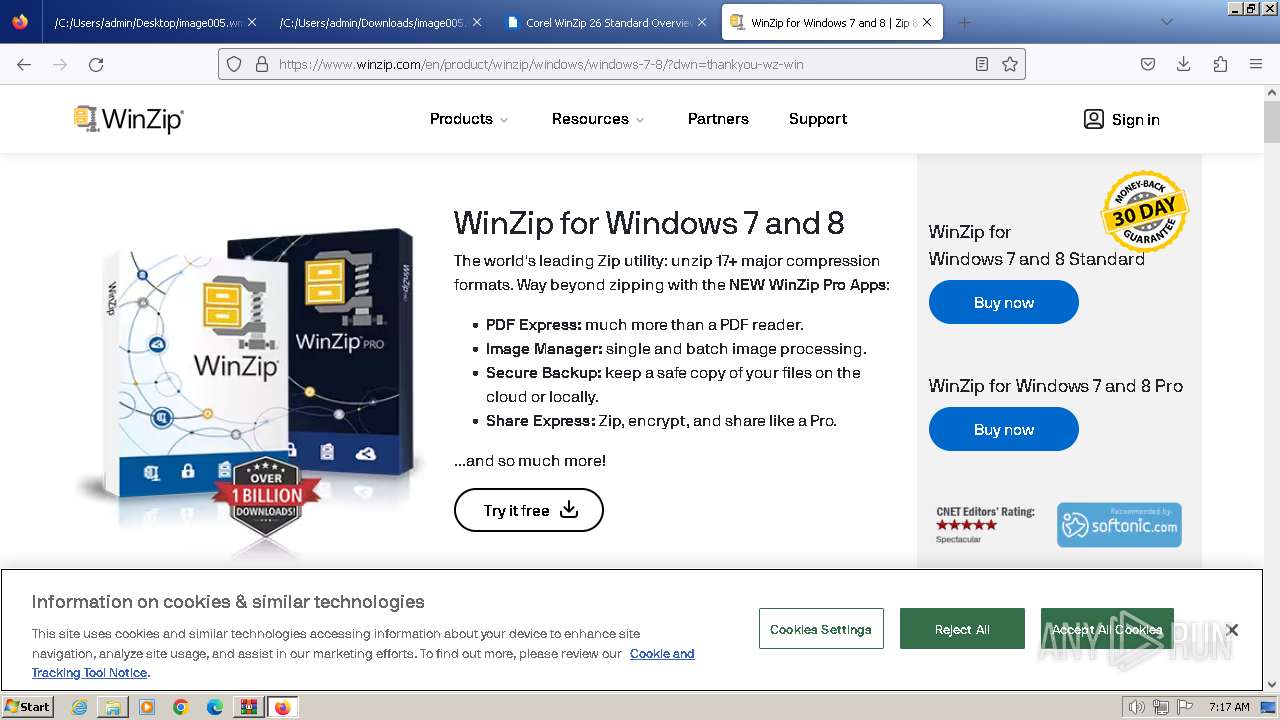Click the volume tray icon
The height and width of the screenshot is (720, 1280).
click(x=1137, y=707)
